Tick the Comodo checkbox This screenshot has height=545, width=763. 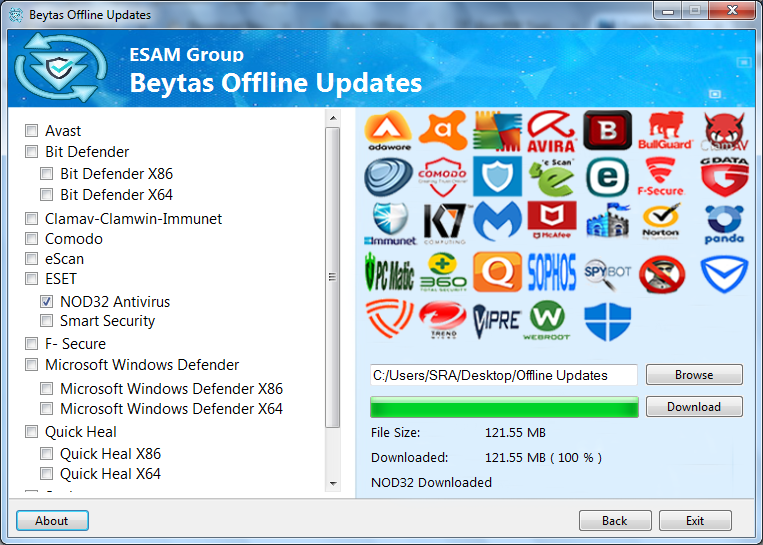(x=32, y=238)
